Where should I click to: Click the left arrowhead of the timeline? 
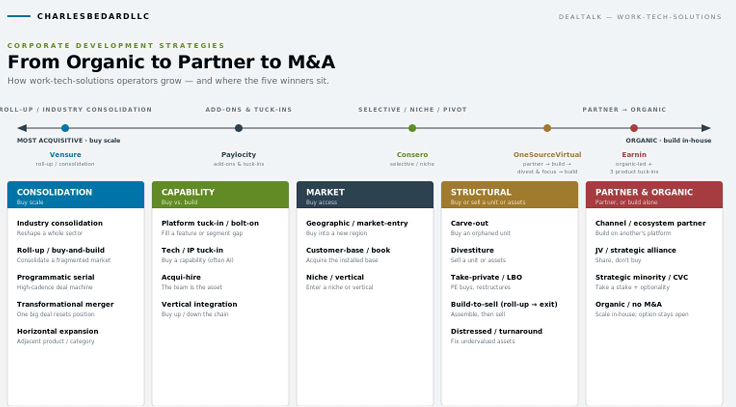point(22,128)
